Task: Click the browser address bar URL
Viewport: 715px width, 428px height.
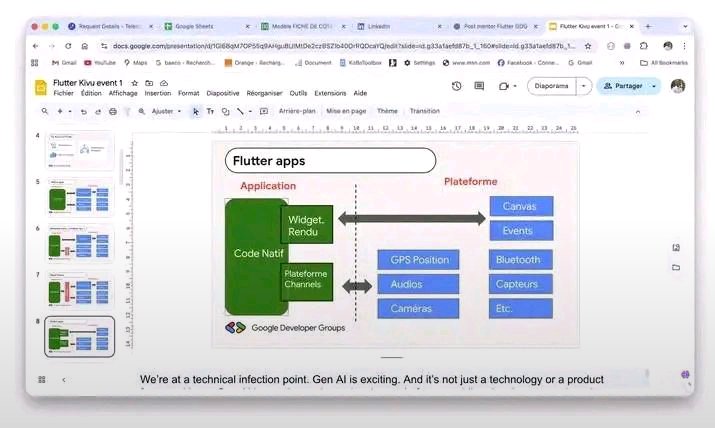Action: point(344,46)
